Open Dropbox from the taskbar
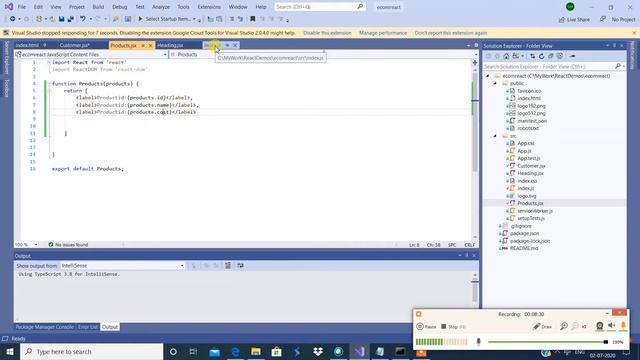This screenshot has width=640, height=360. (318, 351)
